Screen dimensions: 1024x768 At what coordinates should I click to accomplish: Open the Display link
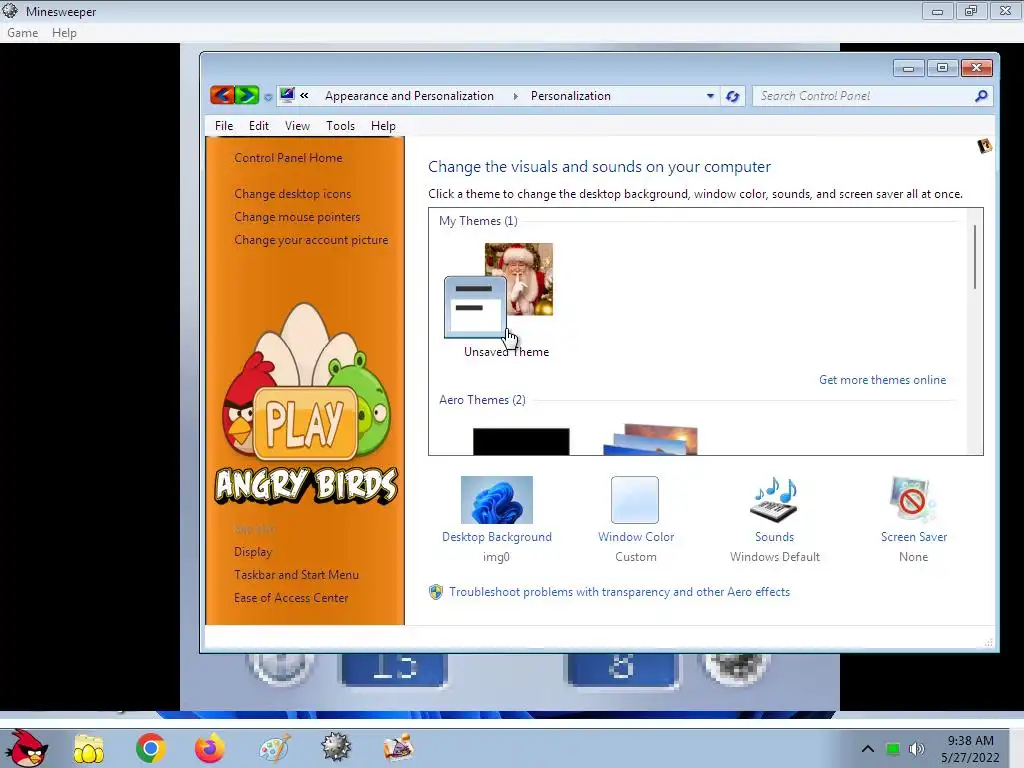point(253,551)
